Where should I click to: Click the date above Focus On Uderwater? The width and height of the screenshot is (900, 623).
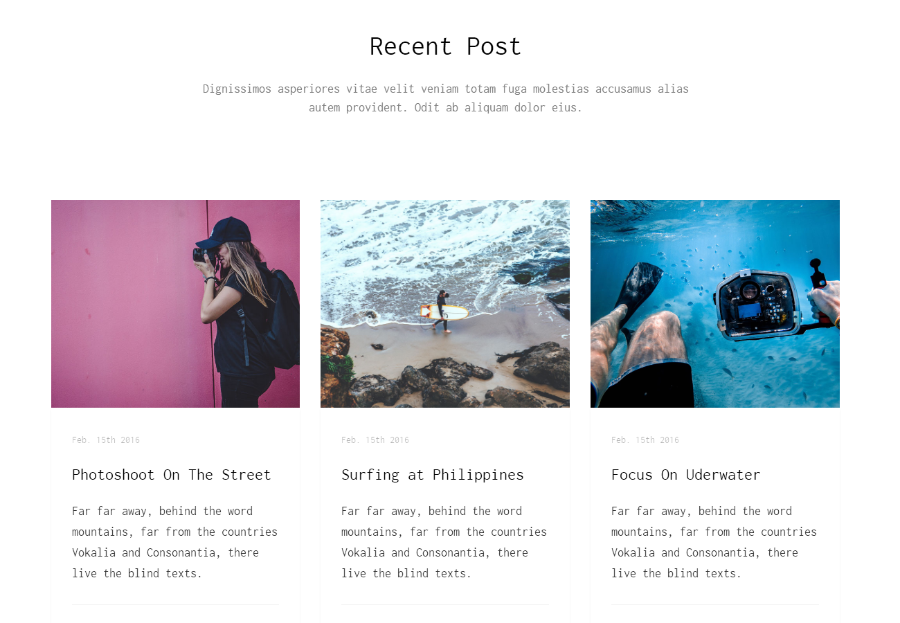(645, 440)
